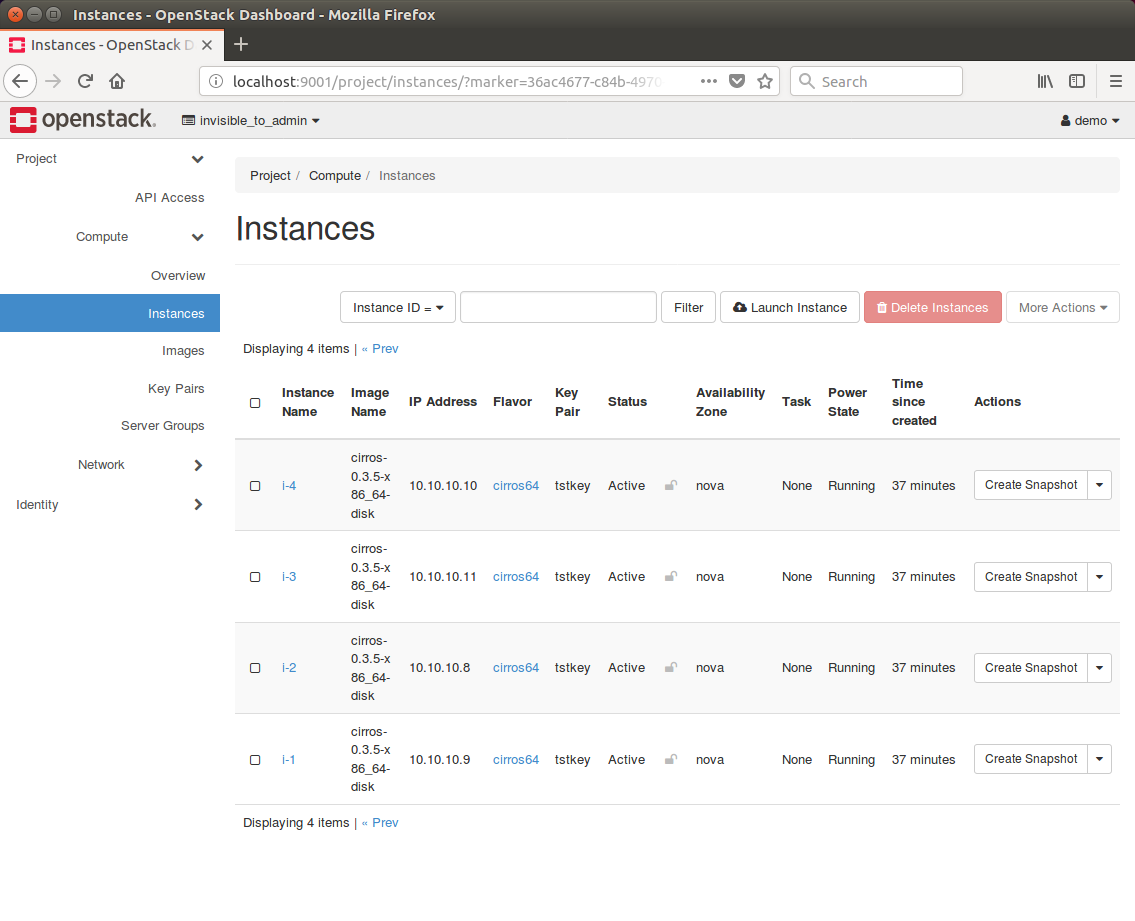Focus the instance filter text field
The image size is (1135, 921).
[558, 308]
